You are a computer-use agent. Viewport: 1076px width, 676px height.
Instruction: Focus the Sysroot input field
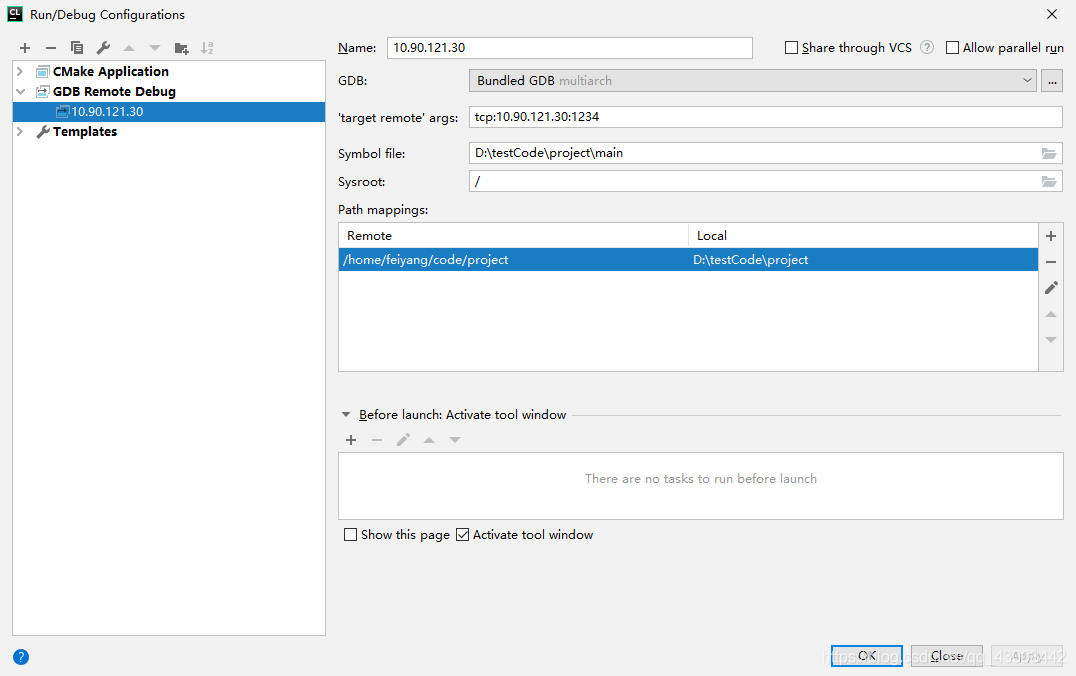[753, 181]
